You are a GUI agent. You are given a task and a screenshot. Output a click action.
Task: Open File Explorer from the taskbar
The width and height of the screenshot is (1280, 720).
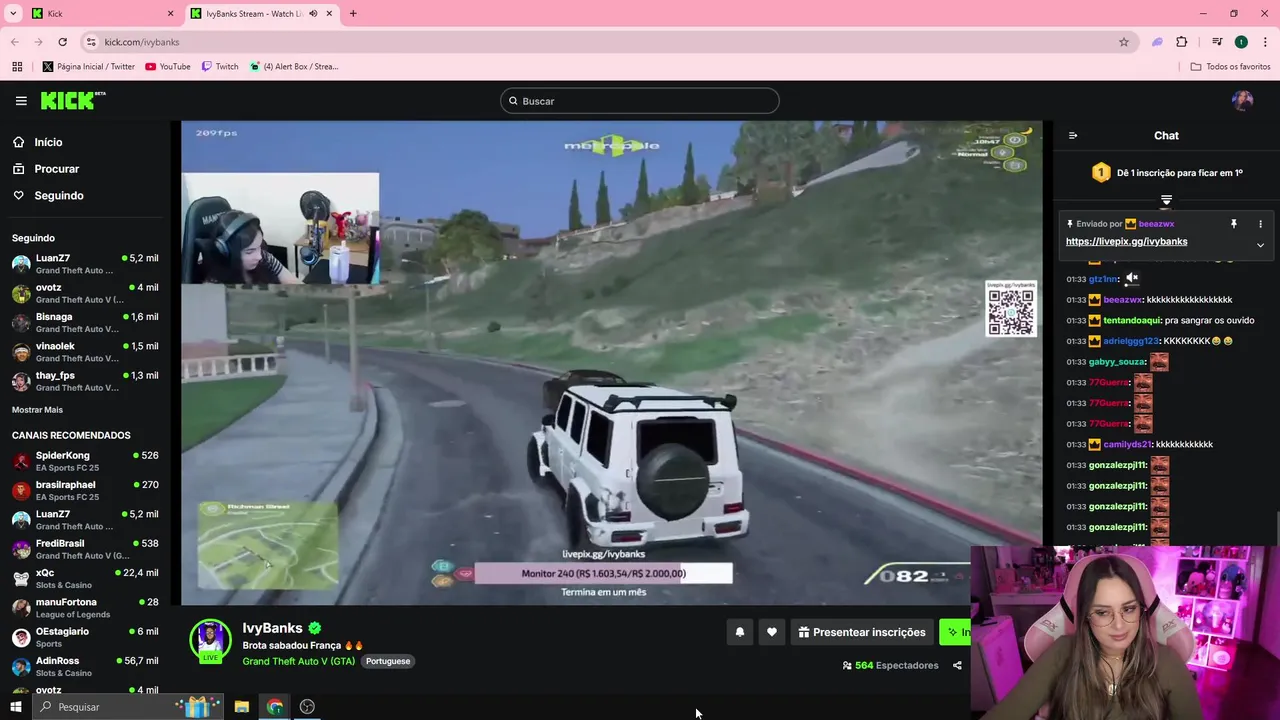pyautogui.click(x=242, y=707)
